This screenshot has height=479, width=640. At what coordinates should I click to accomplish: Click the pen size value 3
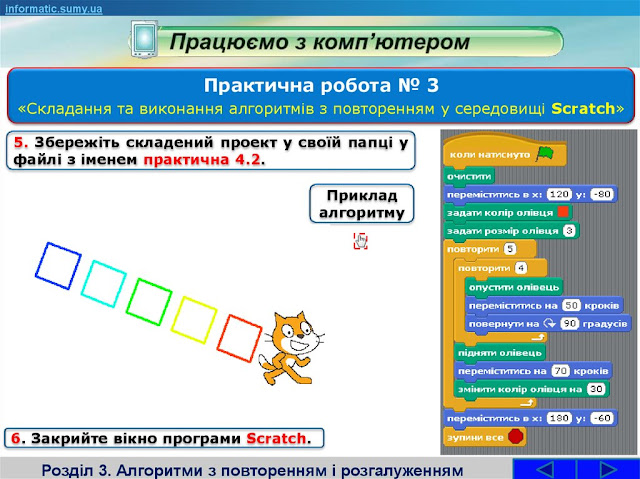pyautogui.click(x=569, y=231)
